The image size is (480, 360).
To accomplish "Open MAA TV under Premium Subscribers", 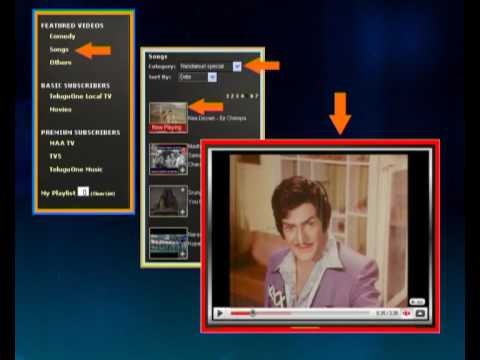I will 62,143.
